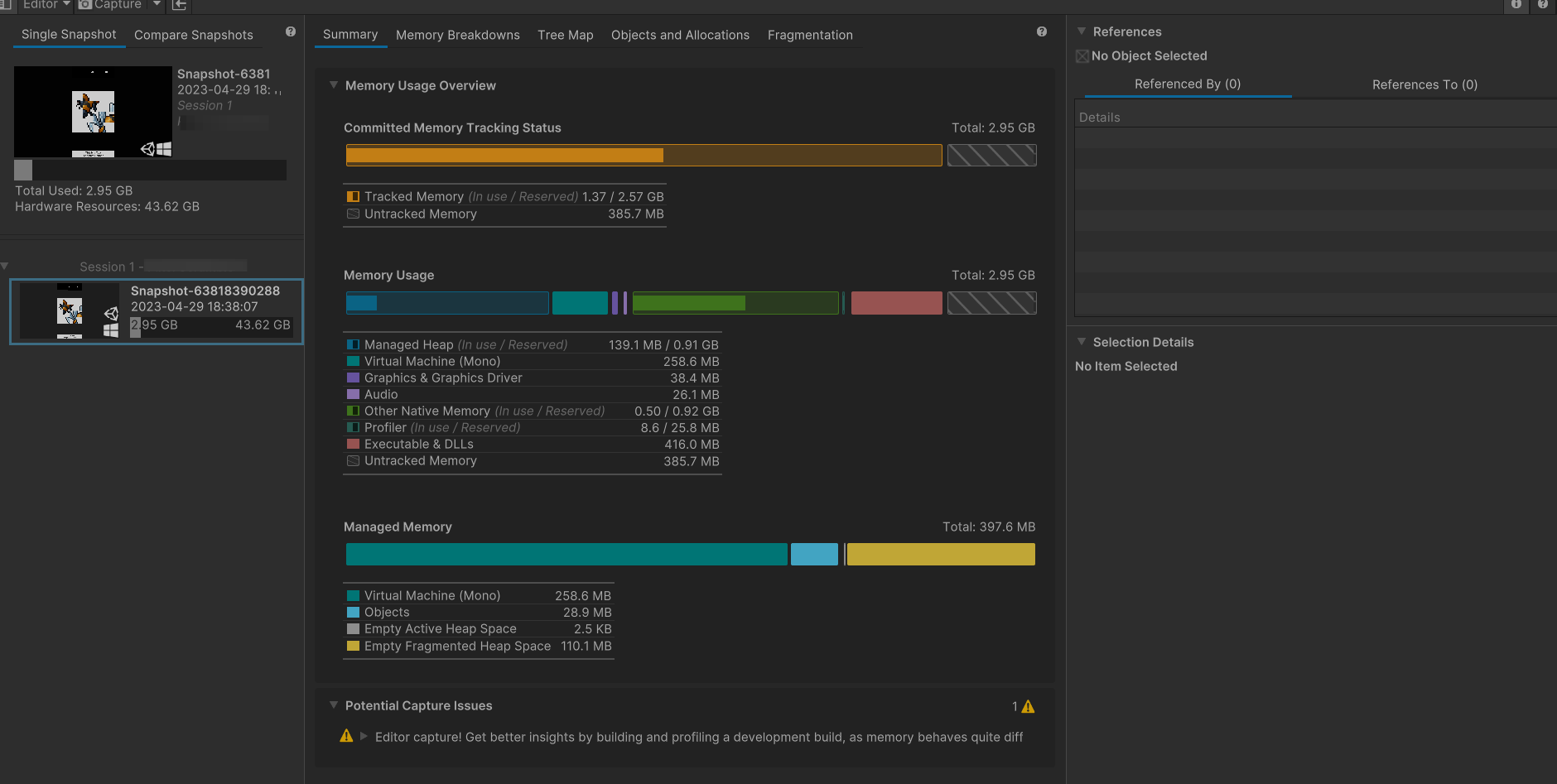Click the loaded Snapshot-6381 preview thumbnail
Screen dimensions: 1557x784
pyautogui.click(x=93, y=112)
